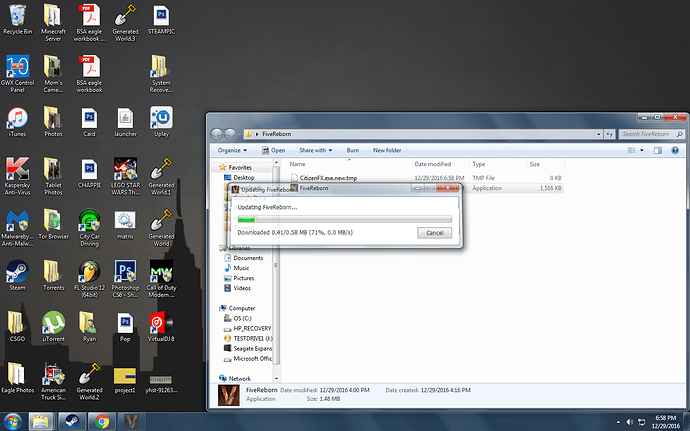Open the Share with dropdown menu
690x431 pixels.
[x=316, y=151]
